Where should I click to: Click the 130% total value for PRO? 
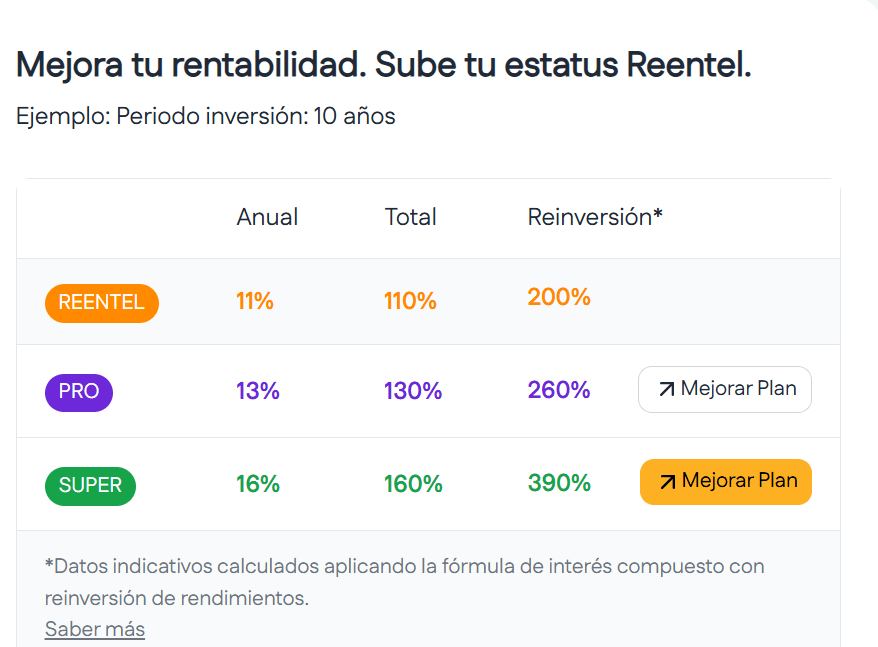413,391
